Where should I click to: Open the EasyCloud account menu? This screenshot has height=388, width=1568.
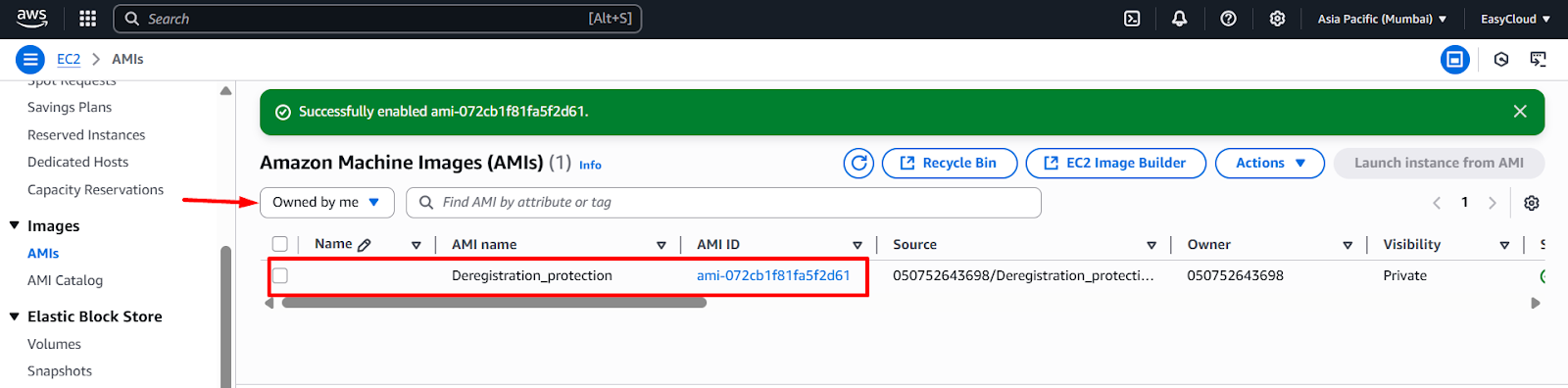(x=1515, y=19)
